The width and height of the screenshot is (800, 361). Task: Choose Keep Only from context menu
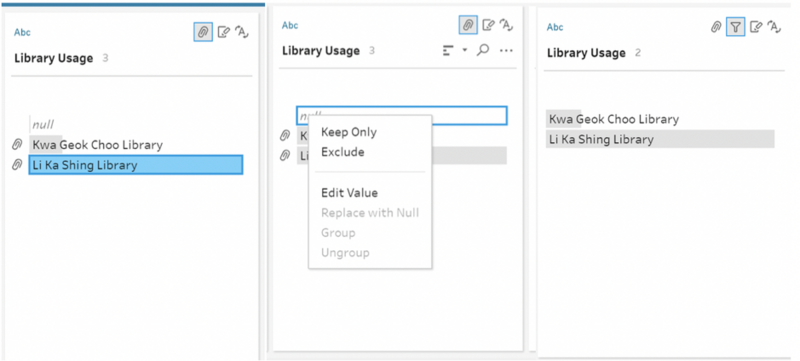[x=348, y=132]
